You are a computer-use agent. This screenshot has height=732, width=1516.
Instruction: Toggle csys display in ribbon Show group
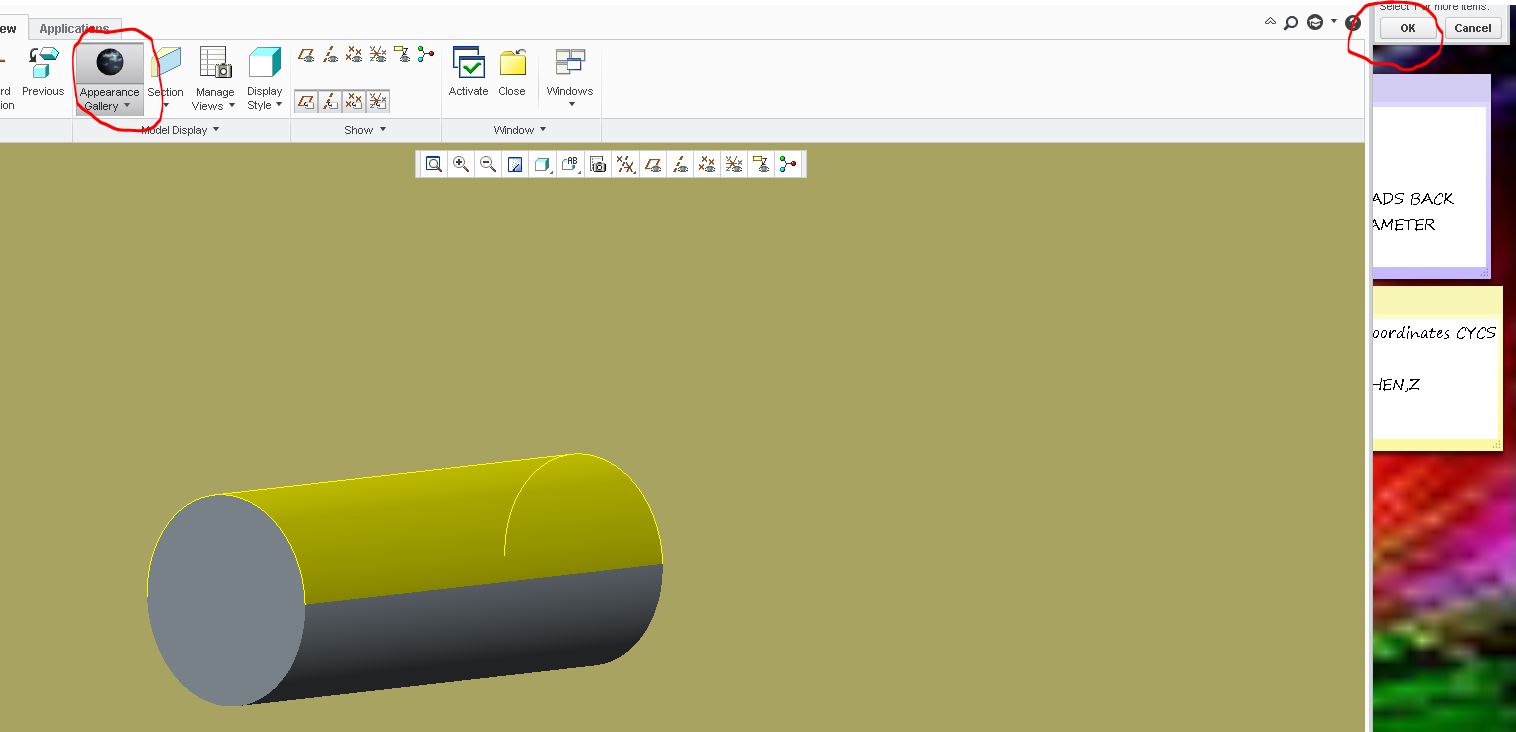(x=378, y=55)
